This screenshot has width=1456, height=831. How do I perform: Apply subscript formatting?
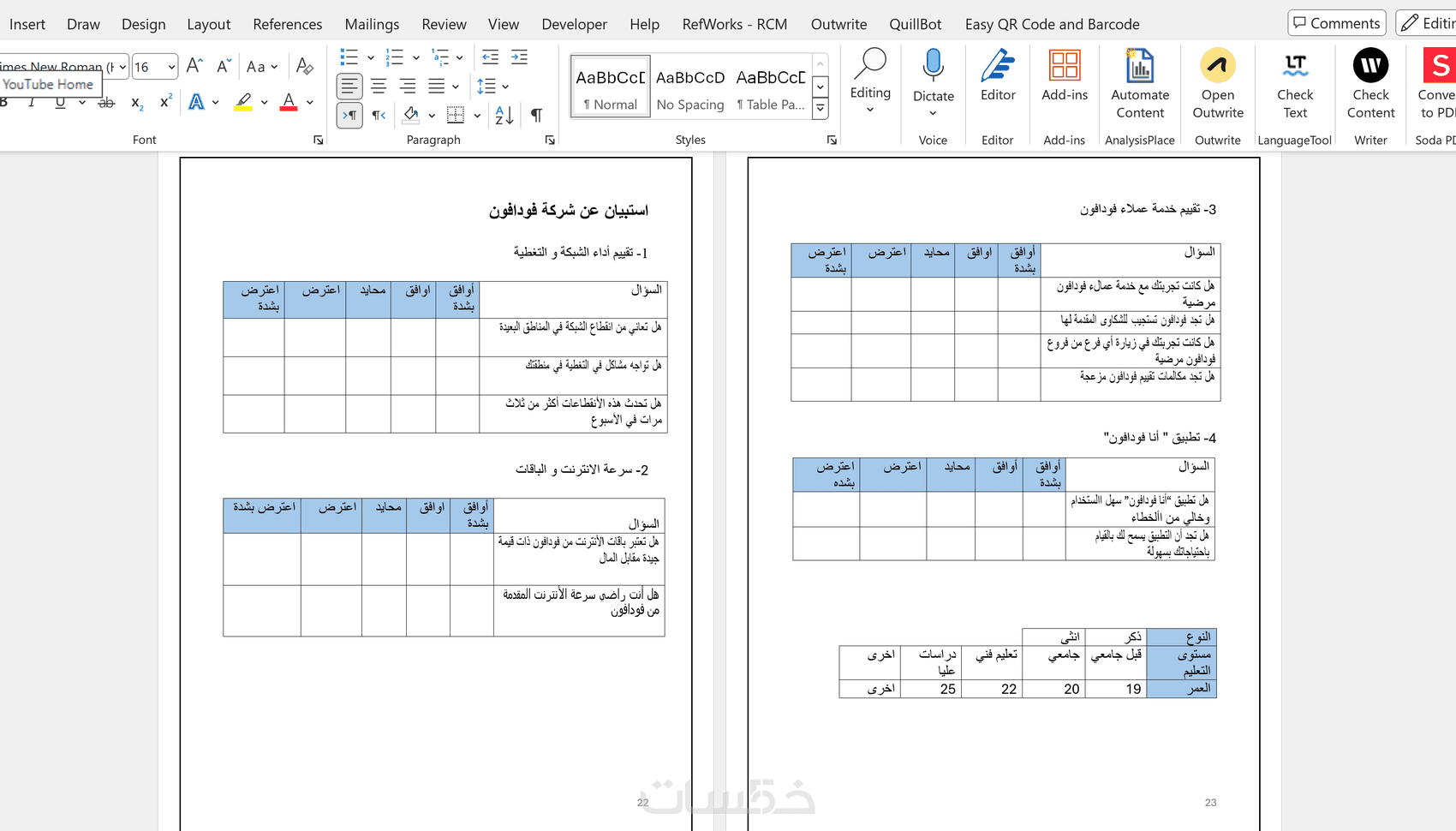click(x=137, y=103)
